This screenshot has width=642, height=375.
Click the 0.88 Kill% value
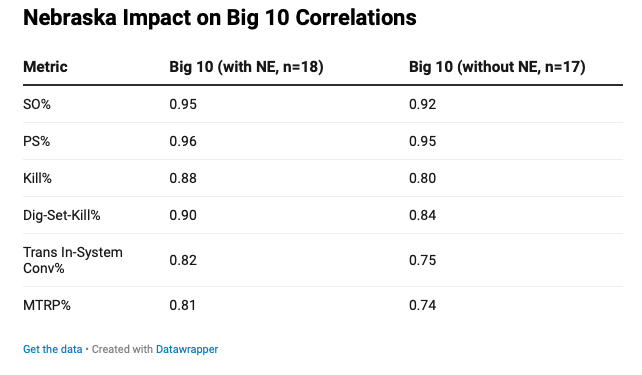(x=183, y=178)
